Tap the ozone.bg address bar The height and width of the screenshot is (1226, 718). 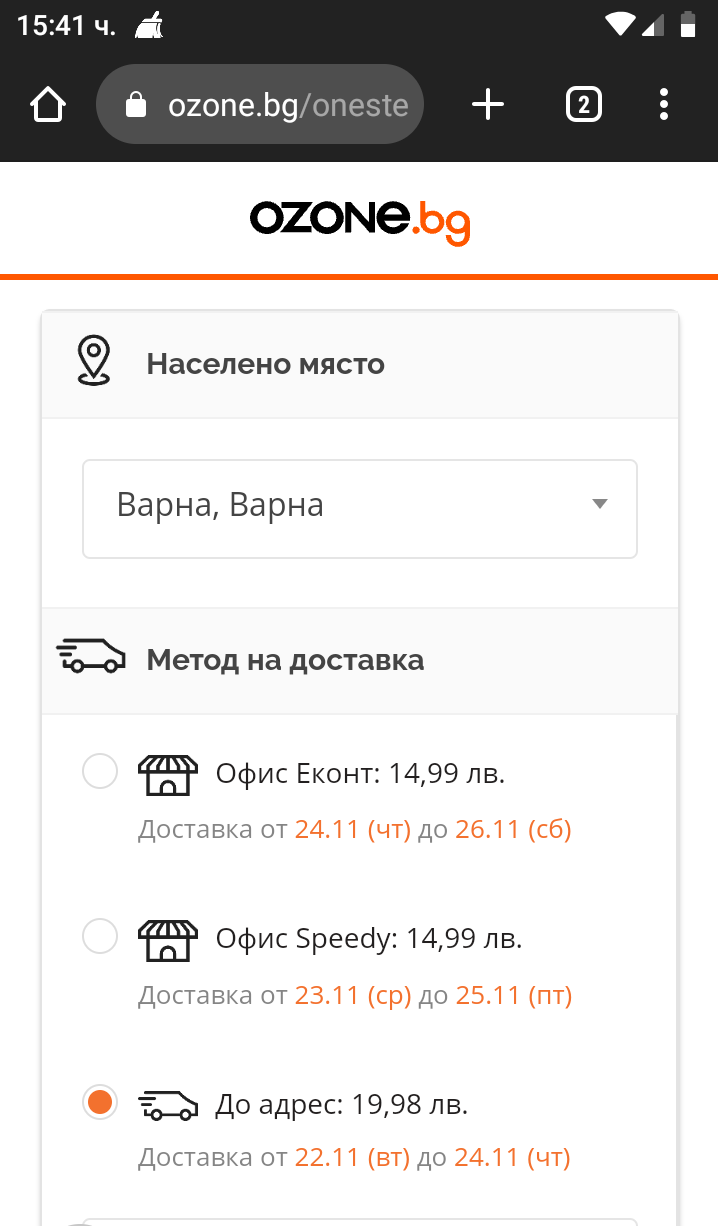pos(287,105)
